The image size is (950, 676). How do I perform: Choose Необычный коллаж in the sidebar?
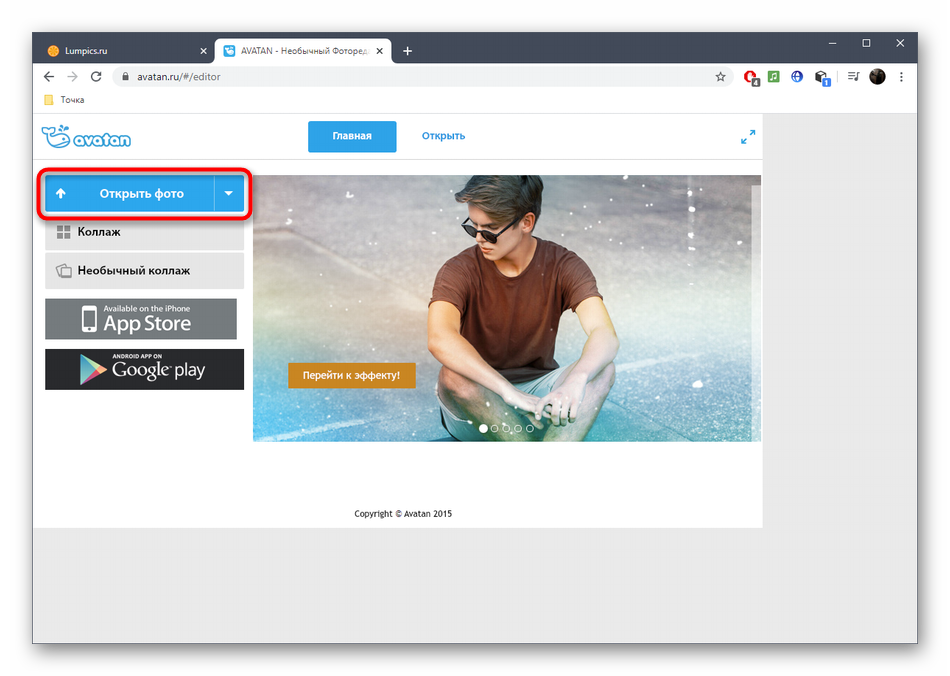144,270
